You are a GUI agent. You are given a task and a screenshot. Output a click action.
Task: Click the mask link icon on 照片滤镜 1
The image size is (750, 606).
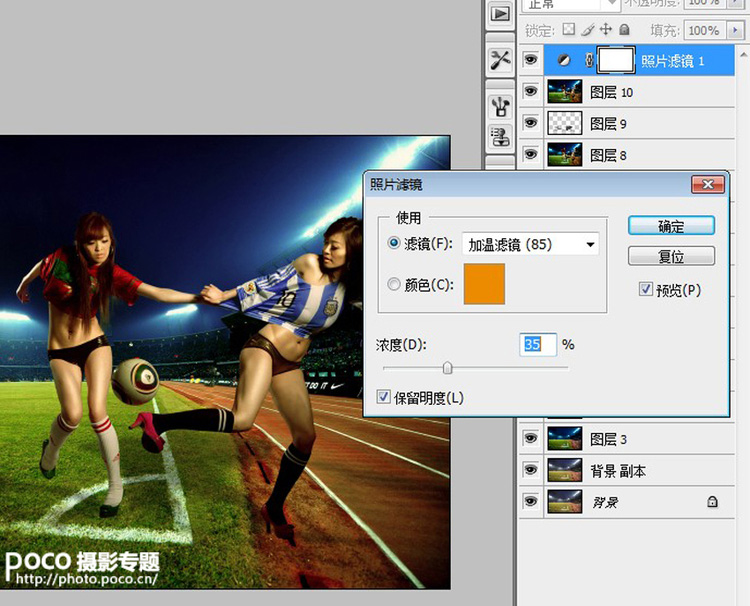(589, 60)
